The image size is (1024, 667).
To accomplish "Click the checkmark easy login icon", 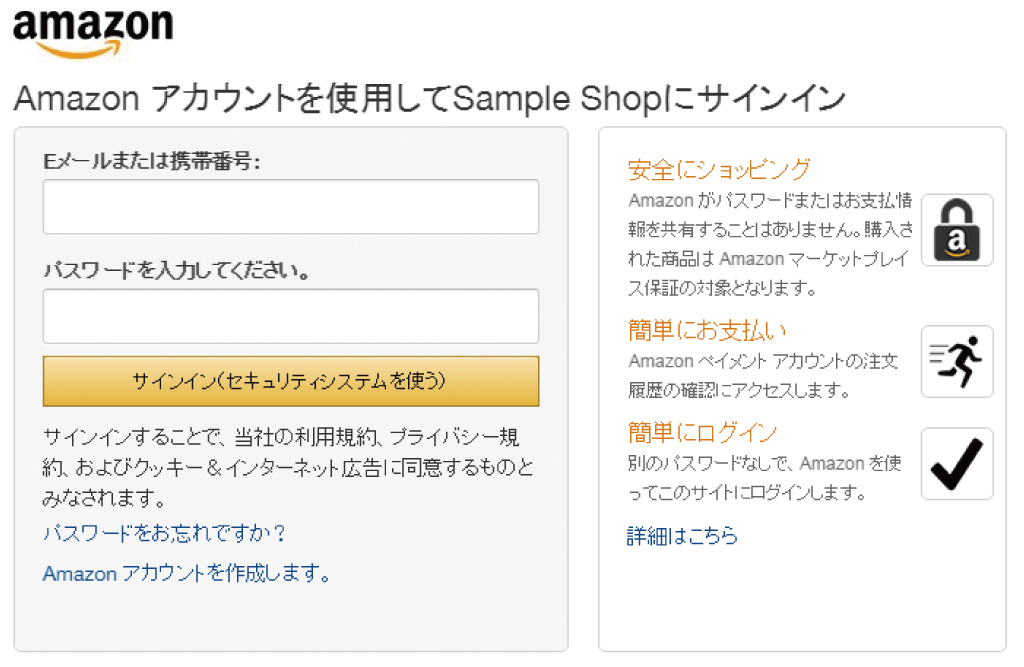I will 956,464.
